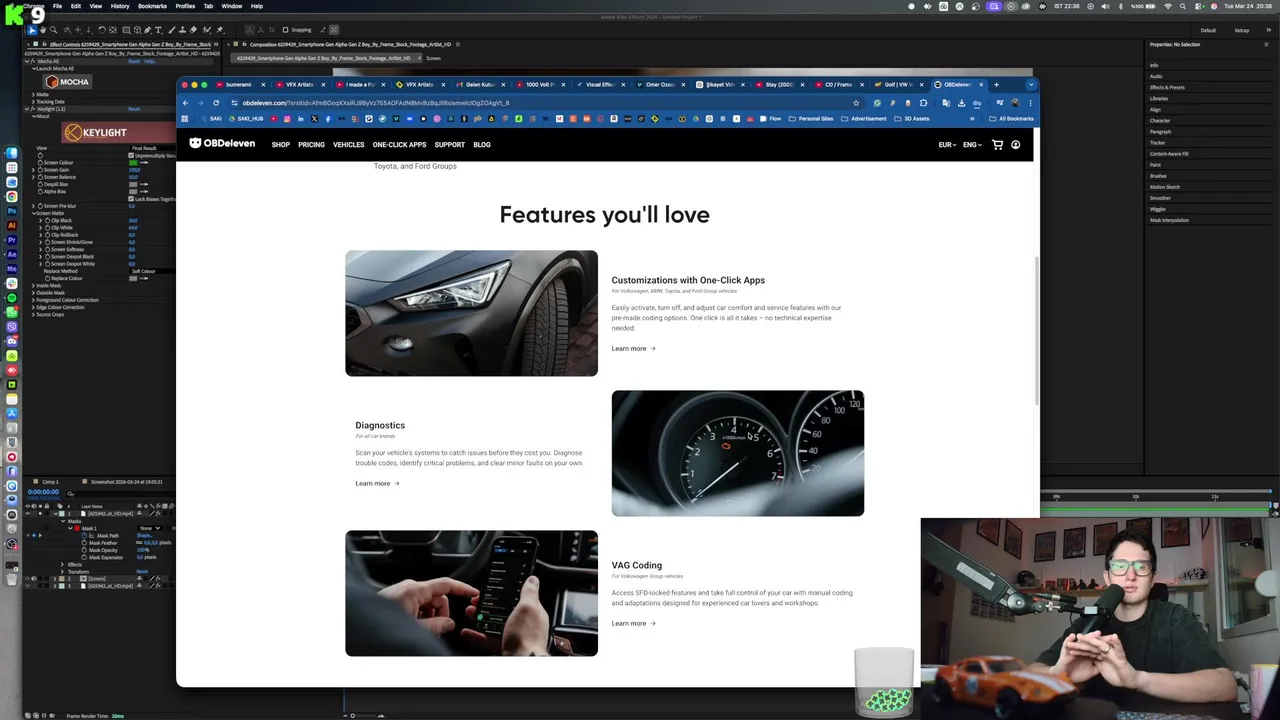Expand Screen Pre-blur property
The image size is (1280, 720).
click(x=33, y=206)
